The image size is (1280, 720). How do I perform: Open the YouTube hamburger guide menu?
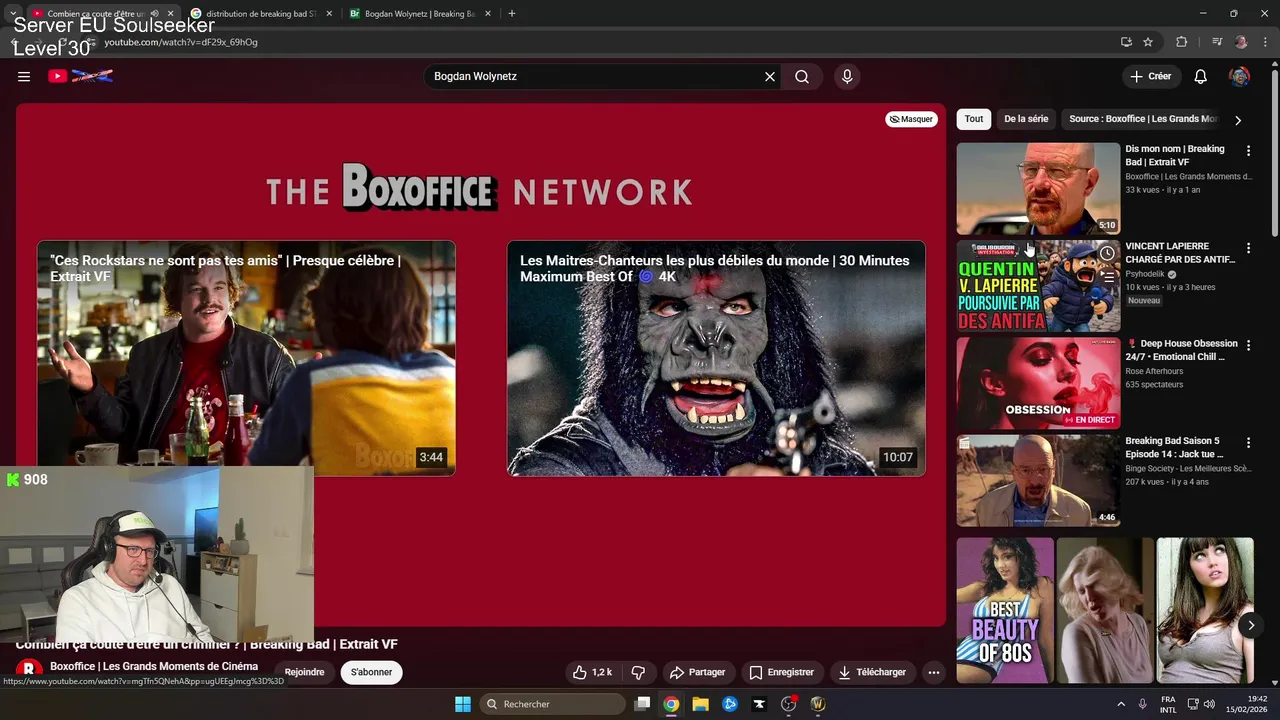click(24, 76)
